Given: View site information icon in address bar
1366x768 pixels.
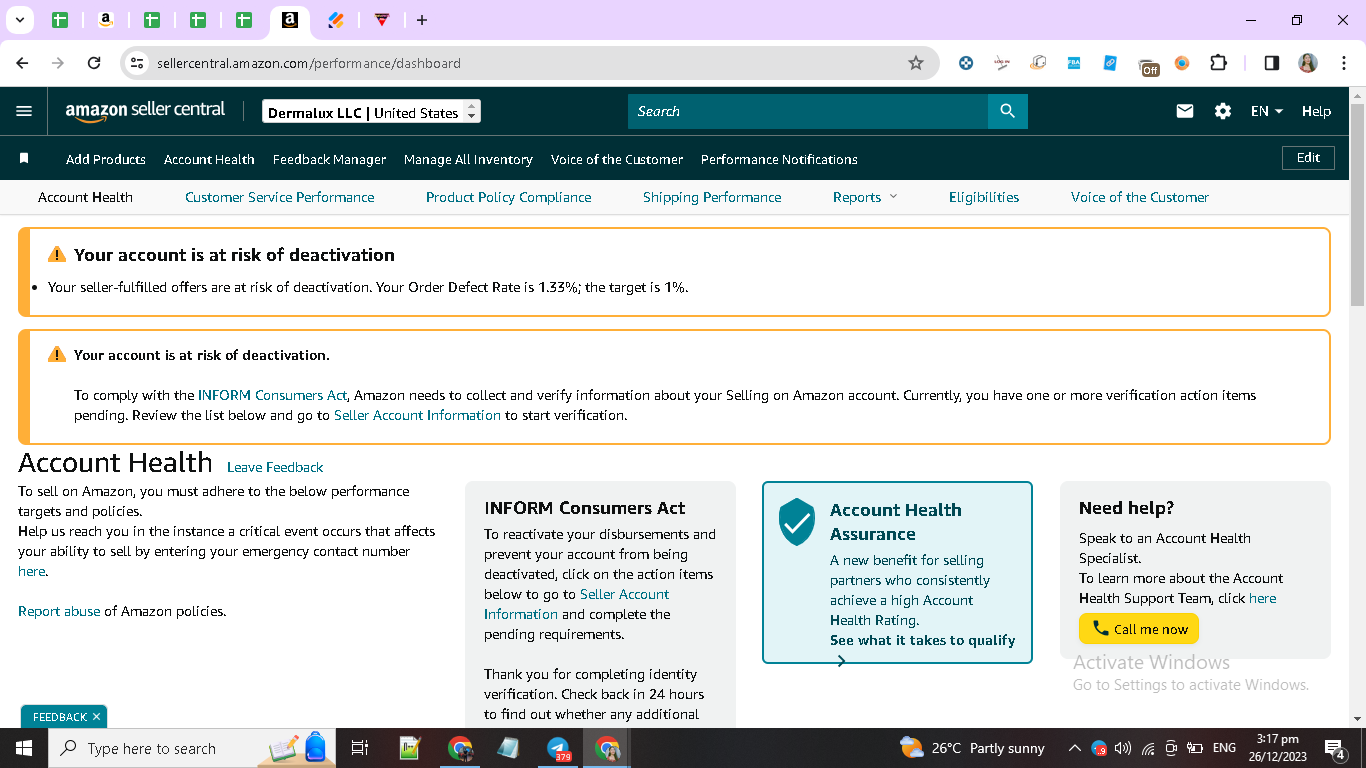Looking at the screenshot, I should 137,63.
